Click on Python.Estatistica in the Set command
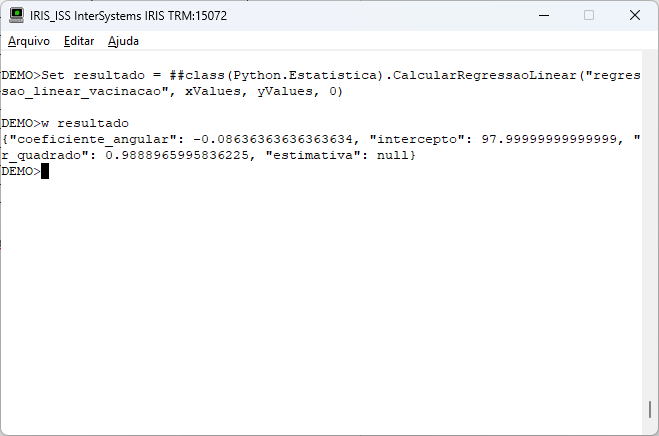Screen dimensions: 659x436 point(305,75)
